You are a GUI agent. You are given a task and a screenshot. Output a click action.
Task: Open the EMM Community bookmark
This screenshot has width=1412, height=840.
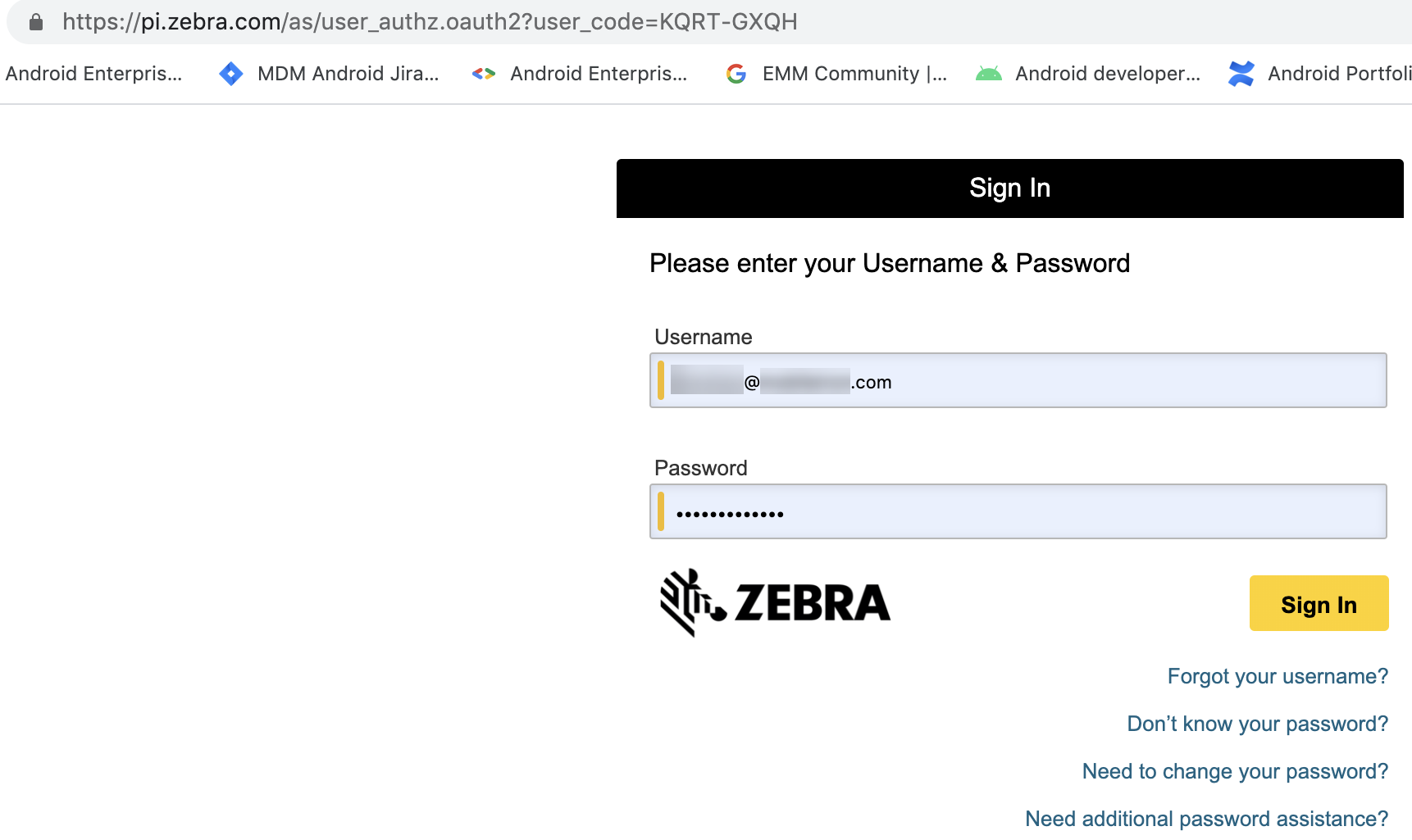[854, 73]
